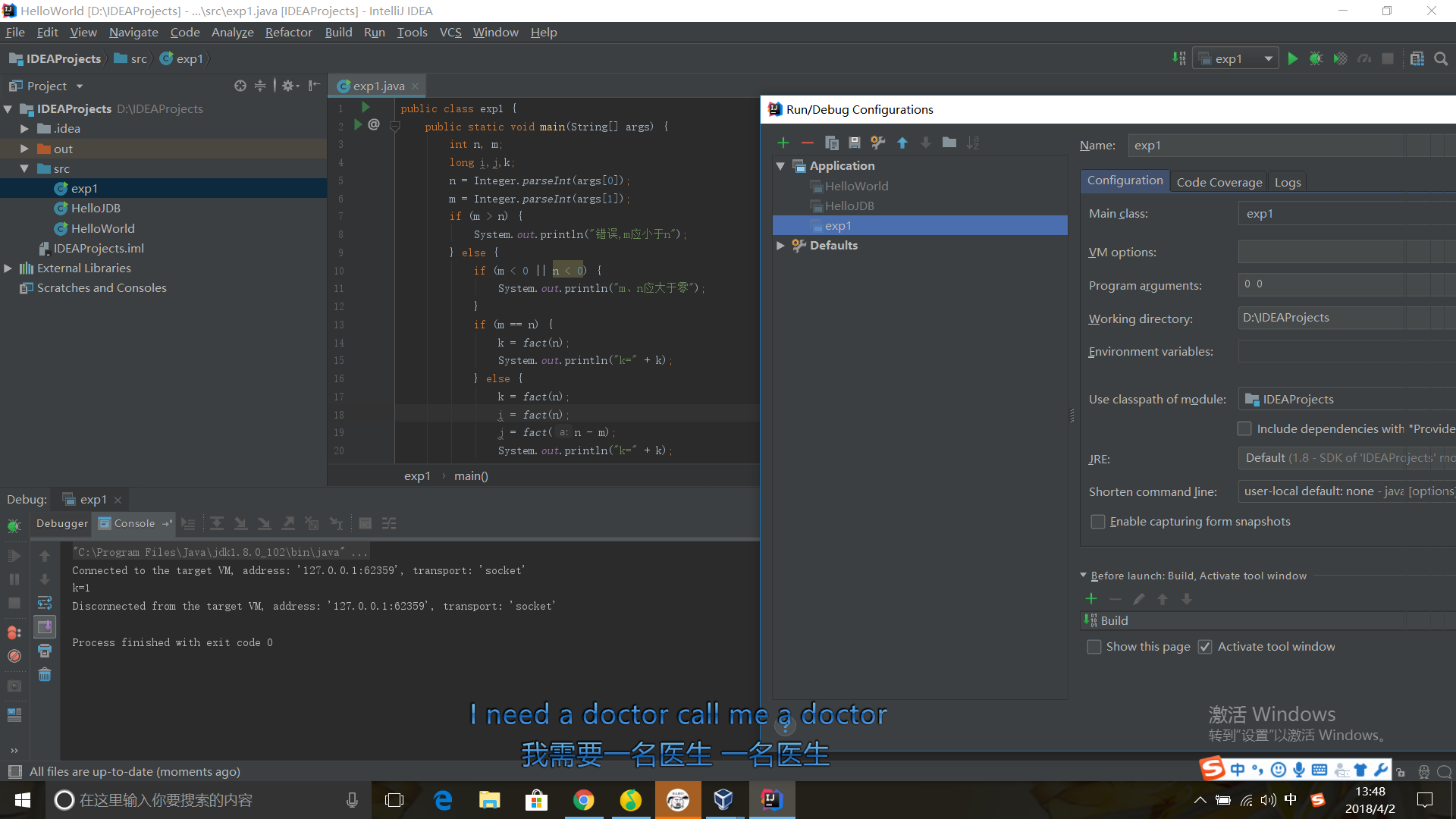Move configuration up with the blue arrow

902,143
